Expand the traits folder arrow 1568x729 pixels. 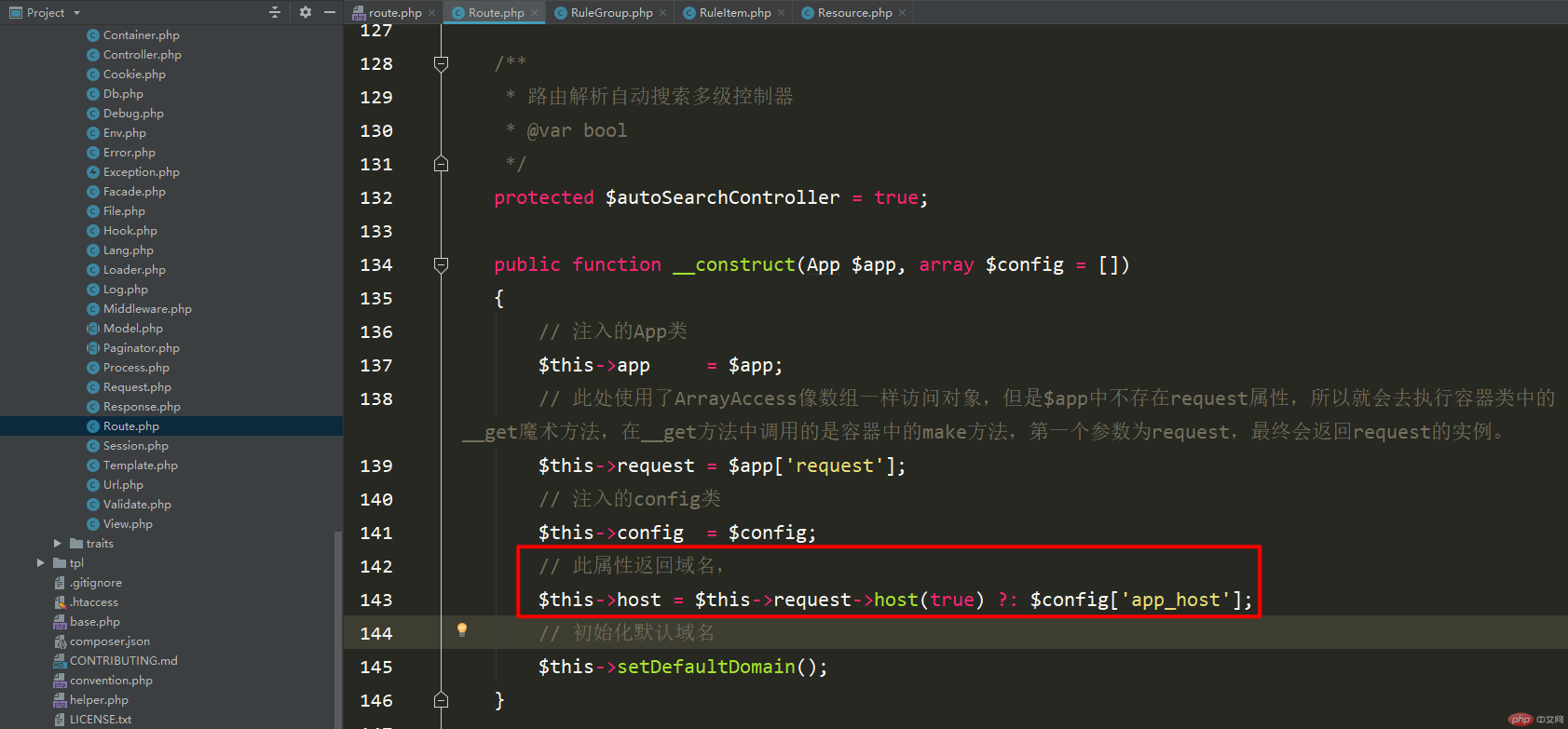(x=57, y=544)
